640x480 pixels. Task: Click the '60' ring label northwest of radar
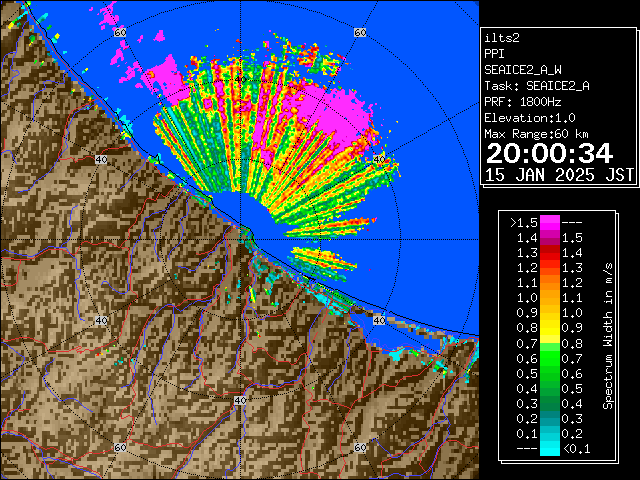coord(120,33)
